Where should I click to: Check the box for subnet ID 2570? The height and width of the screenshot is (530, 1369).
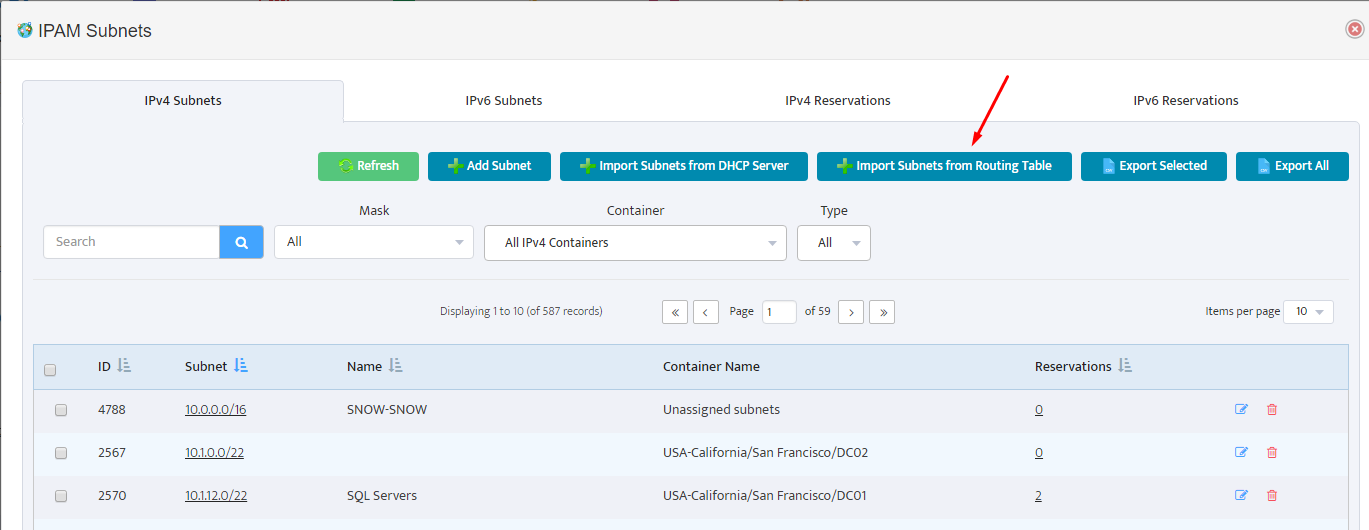(x=61, y=496)
